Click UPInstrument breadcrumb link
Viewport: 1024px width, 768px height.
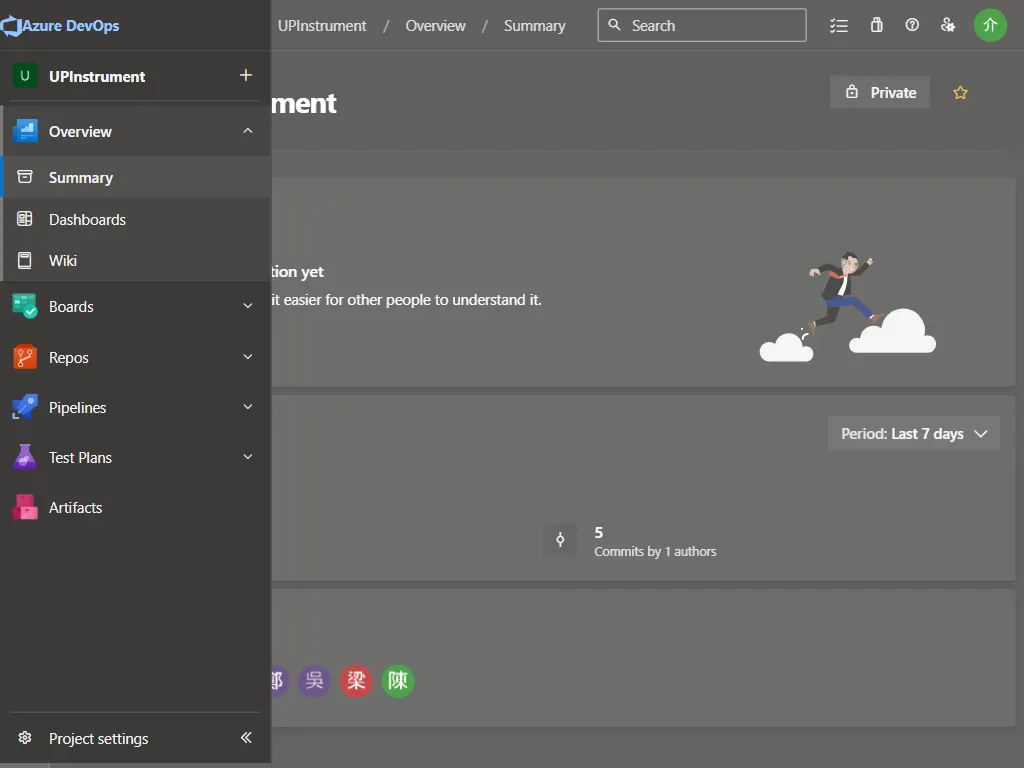[x=322, y=25]
